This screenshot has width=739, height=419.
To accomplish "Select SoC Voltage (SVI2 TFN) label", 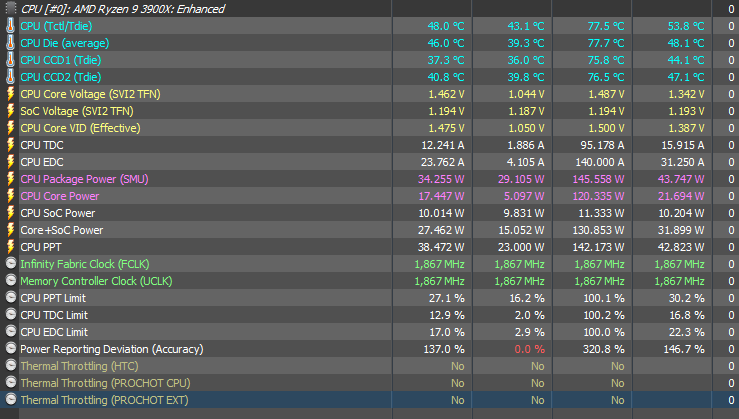I will [x=77, y=111].
